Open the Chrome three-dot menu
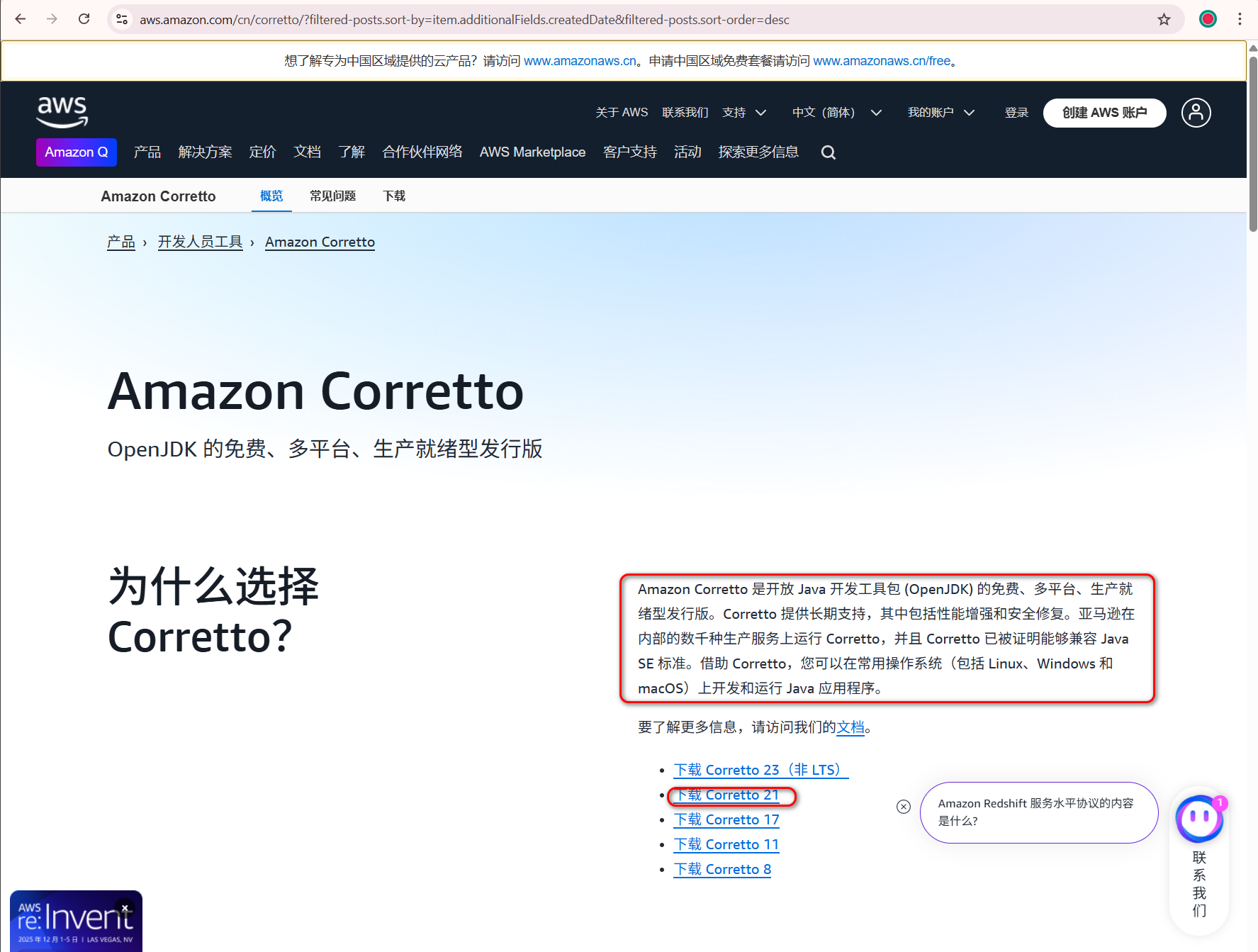The width and height of the screenshot is (1258, 952). (x=1240, y=19)
